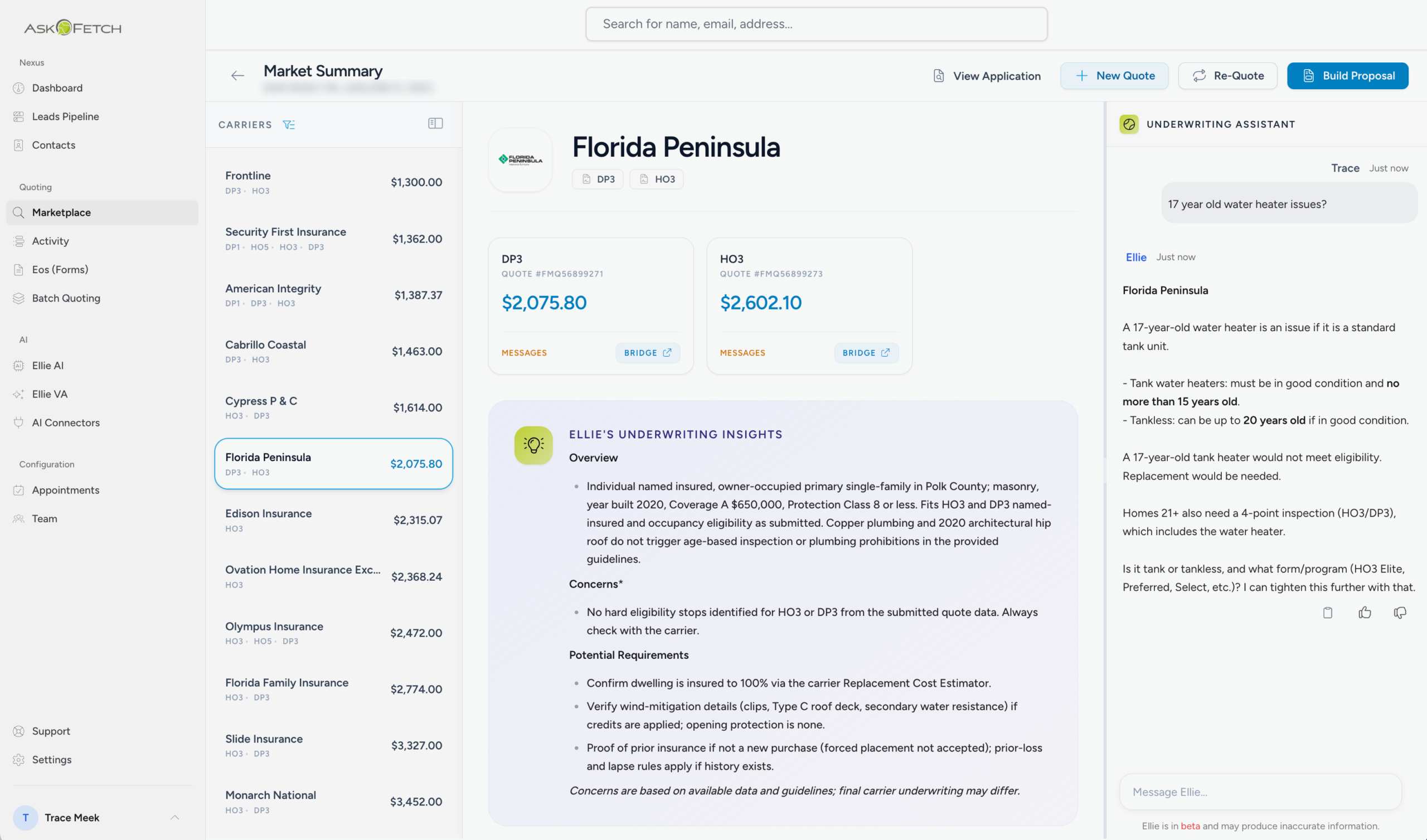This screenshot has width=1427, height=840.
Task: Go to Contacts page
Action: [x=103, y=145]
